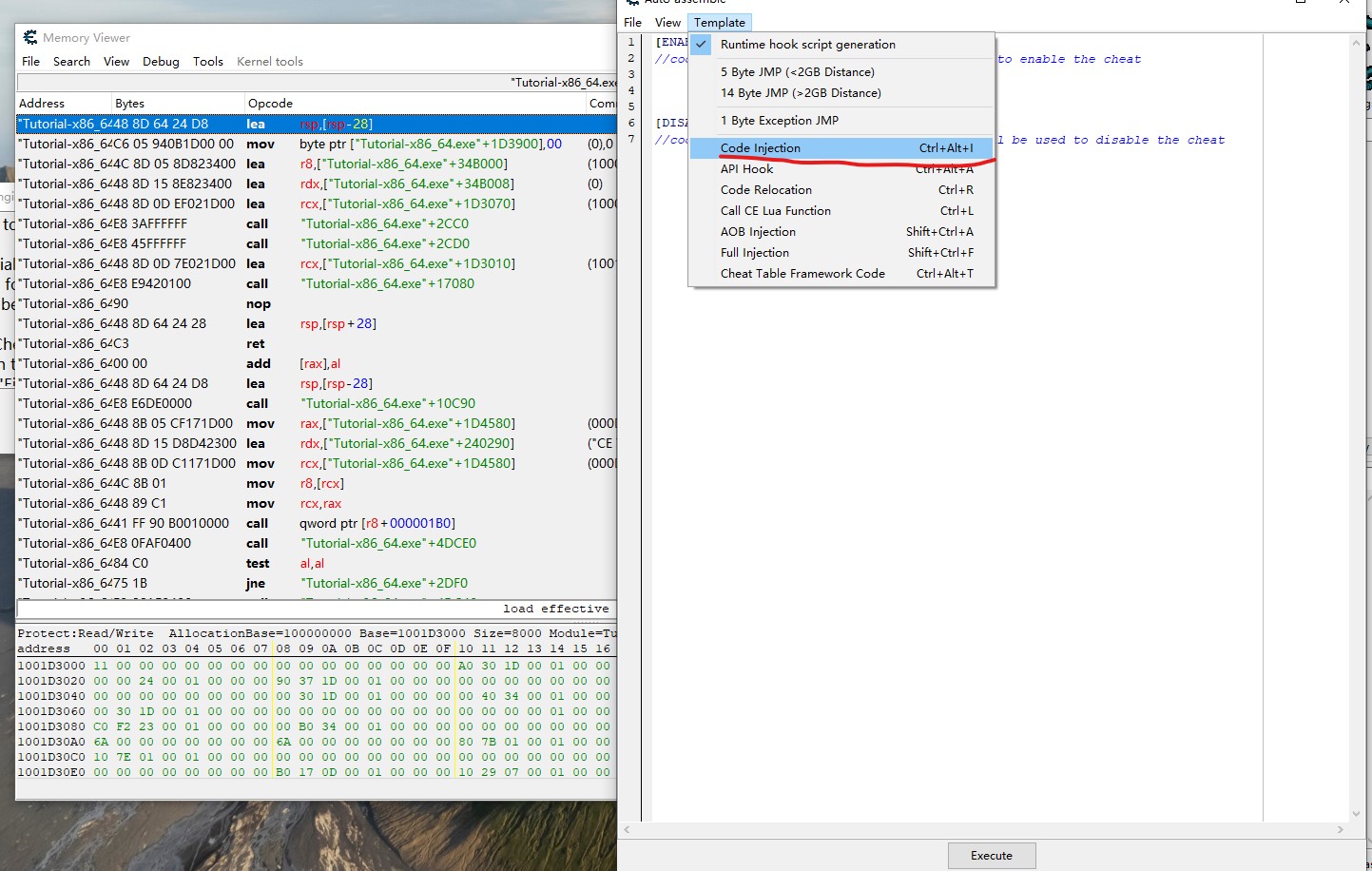Select the call qword ptr [r8+000001B0] row
Screen dimensions: 1372x871
[x=317, y=524]
